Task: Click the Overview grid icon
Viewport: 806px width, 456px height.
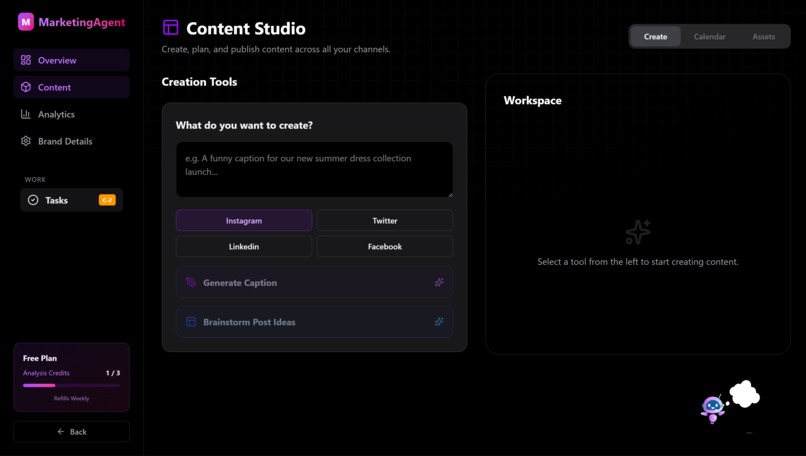Action: (x=26, y=60)
